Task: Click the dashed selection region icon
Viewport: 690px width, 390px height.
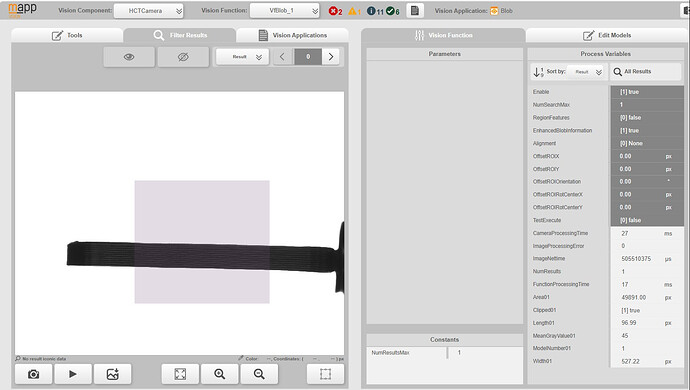Action: pyautogui.click(x=325, y=374)
